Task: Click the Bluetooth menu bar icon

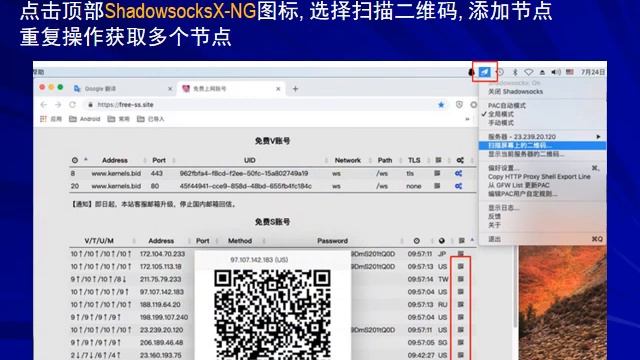Action: click(x=515, y=72)
